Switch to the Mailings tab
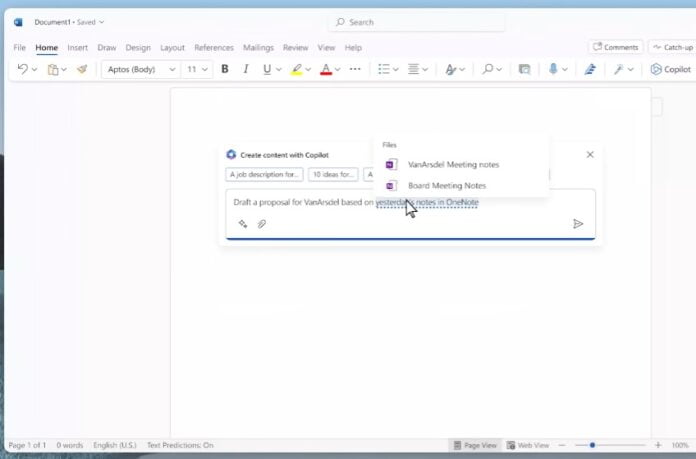Screen dimensions: 696x459 tap(258, 47)
